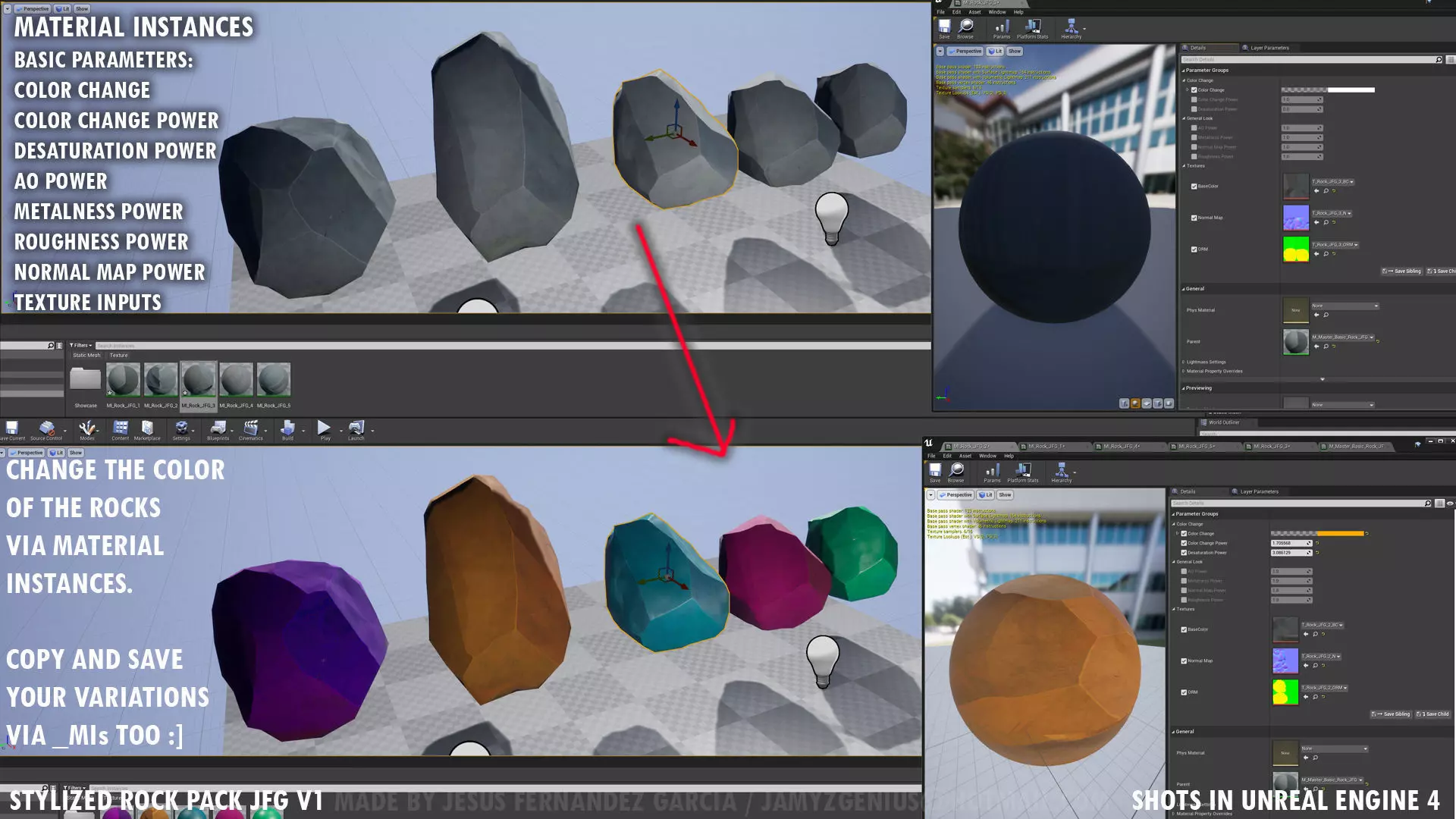Click the Static Mesh filter button
This screenshot has width=1456, height=819.
(86, 356)
